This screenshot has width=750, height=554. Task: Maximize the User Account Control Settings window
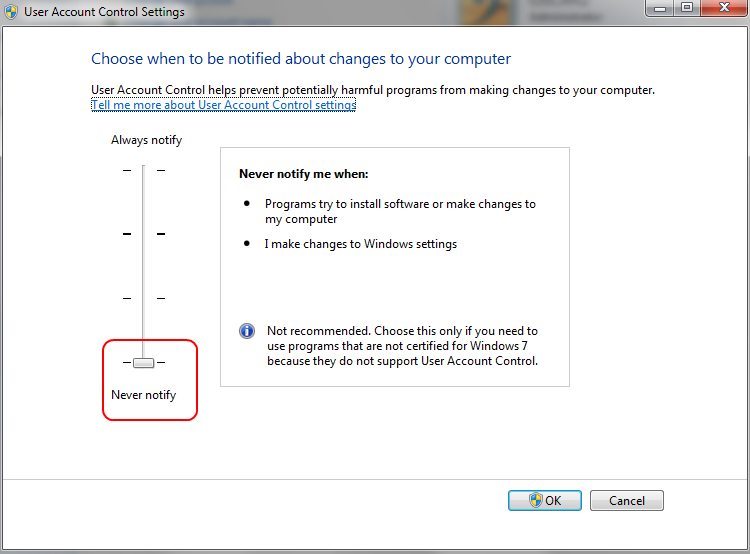click(x=686, y=9)
